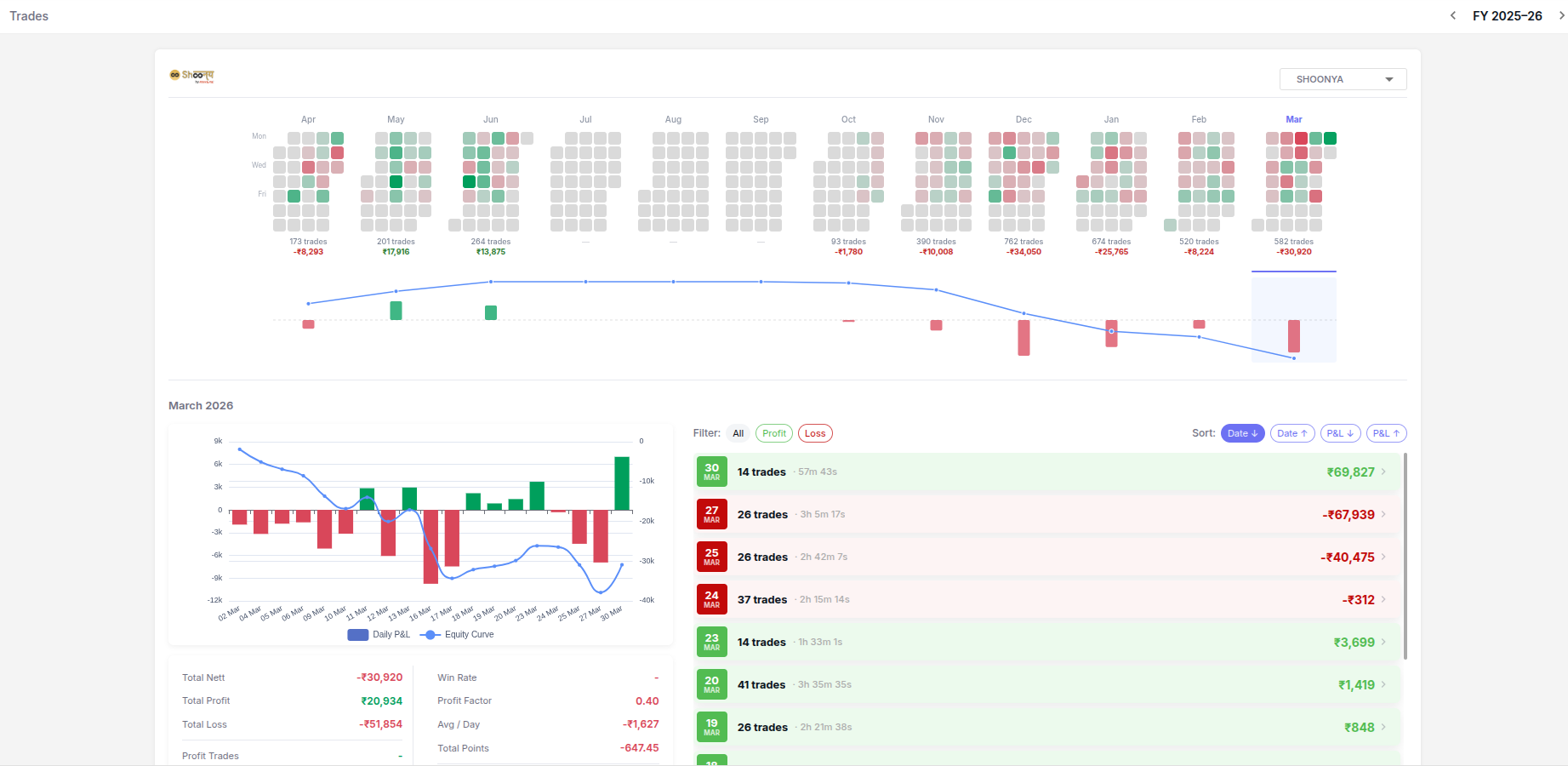
Task: Click the 30 Mar green daily bar
Action: pyautogui.click(x=622, y=483)
